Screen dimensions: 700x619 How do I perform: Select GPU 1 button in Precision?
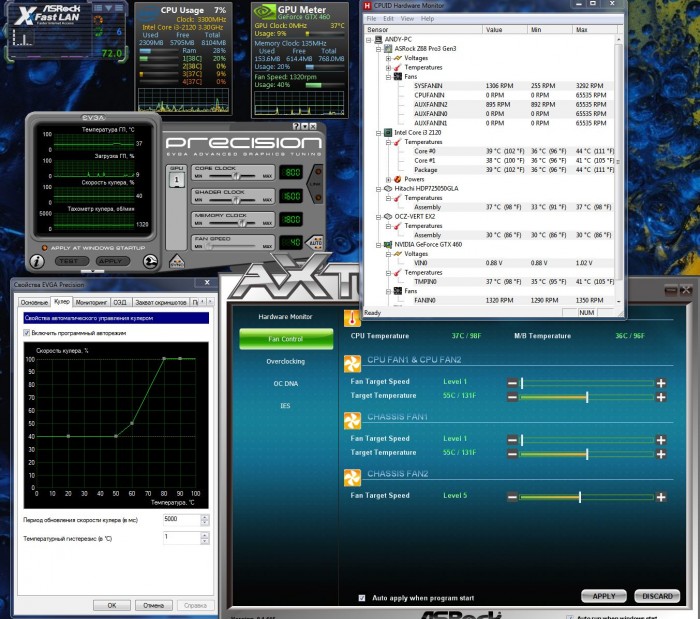(x=176, y=180)
